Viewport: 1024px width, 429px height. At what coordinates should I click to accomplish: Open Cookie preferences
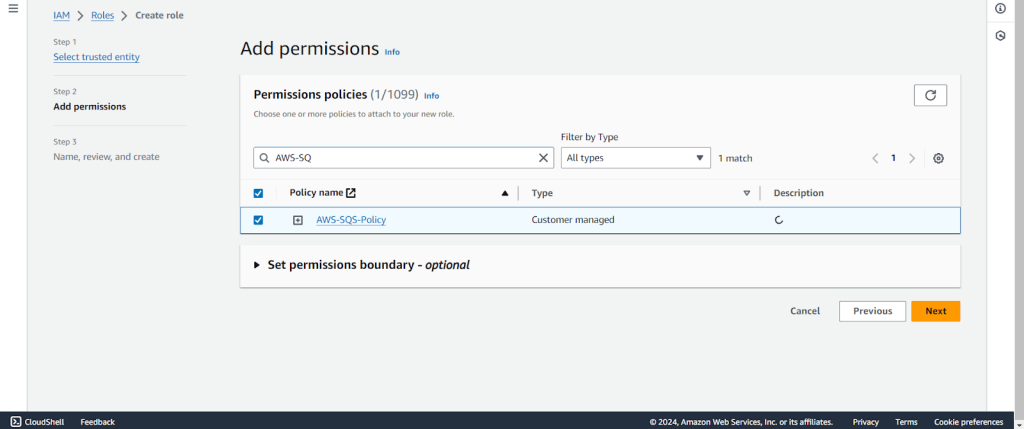(x=968, y=422)
